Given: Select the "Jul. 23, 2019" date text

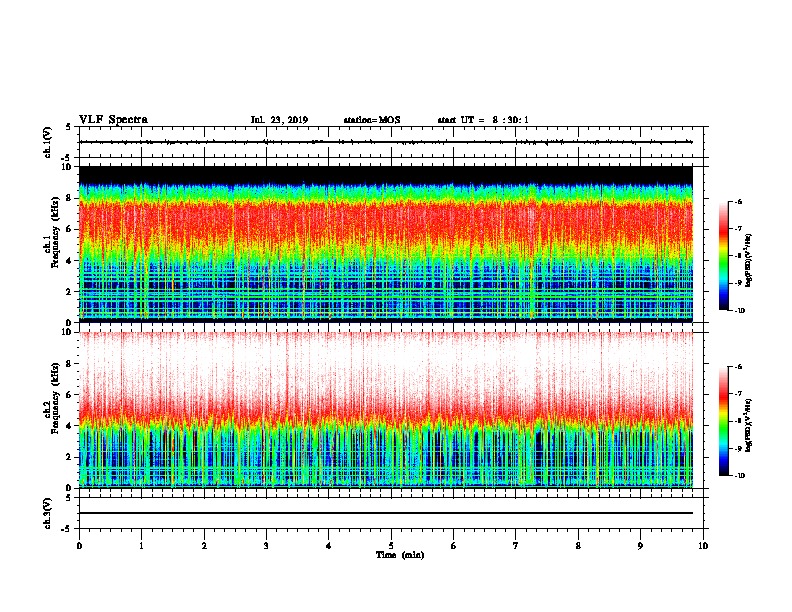Looking at the screenshot, I should tap(279, 120).
